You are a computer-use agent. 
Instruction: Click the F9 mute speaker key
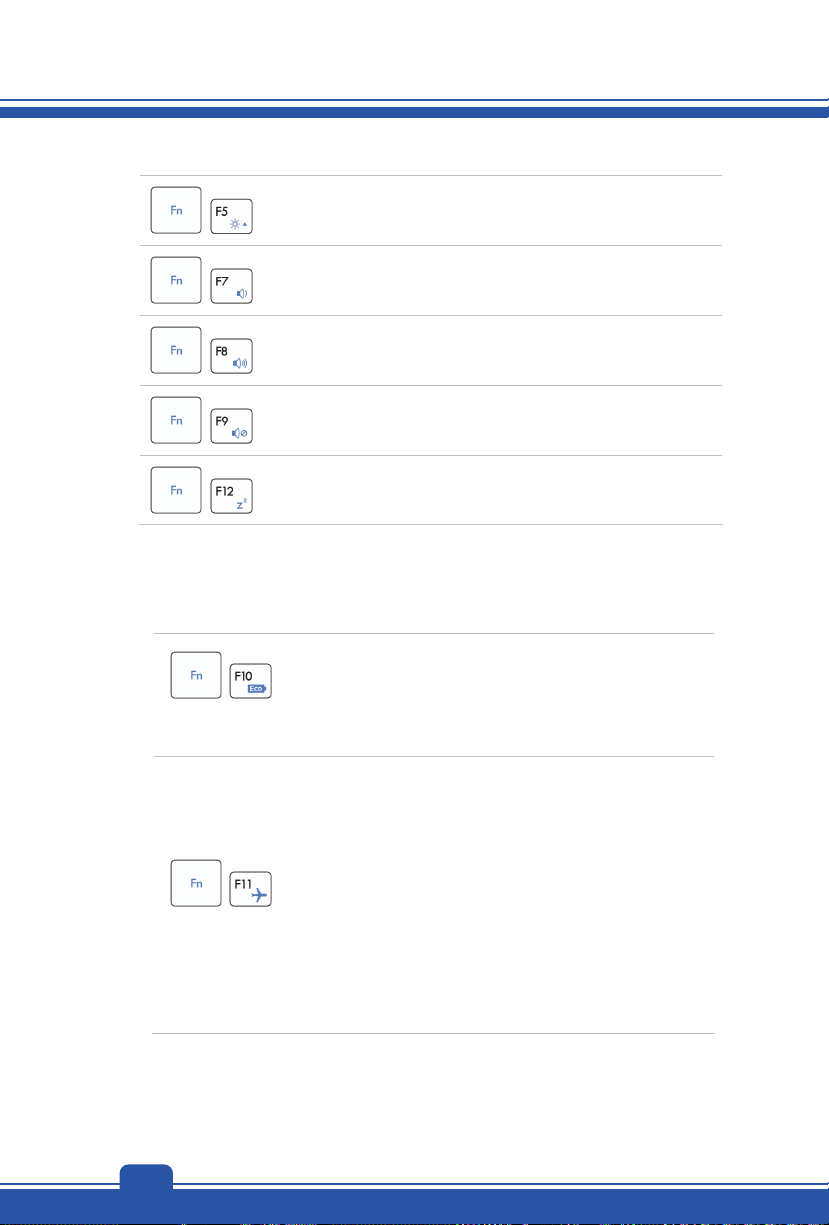click(x=232, y=426)
